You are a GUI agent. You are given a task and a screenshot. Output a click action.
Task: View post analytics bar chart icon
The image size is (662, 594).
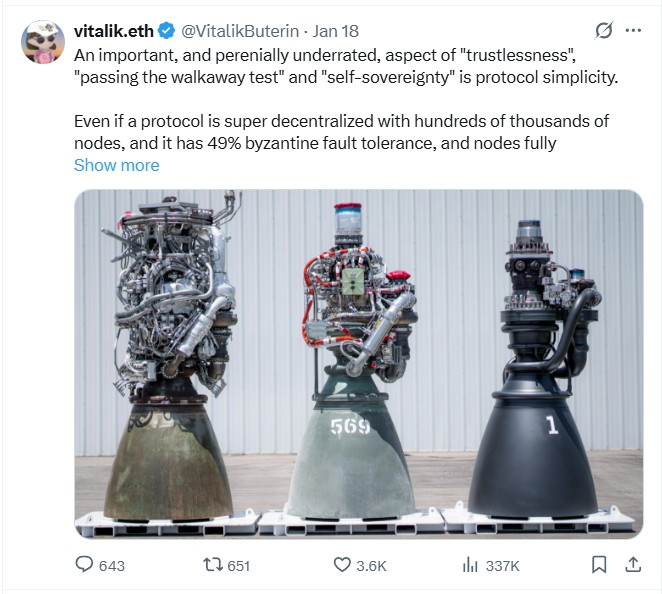pyautogui.click(x=470, y=564)
